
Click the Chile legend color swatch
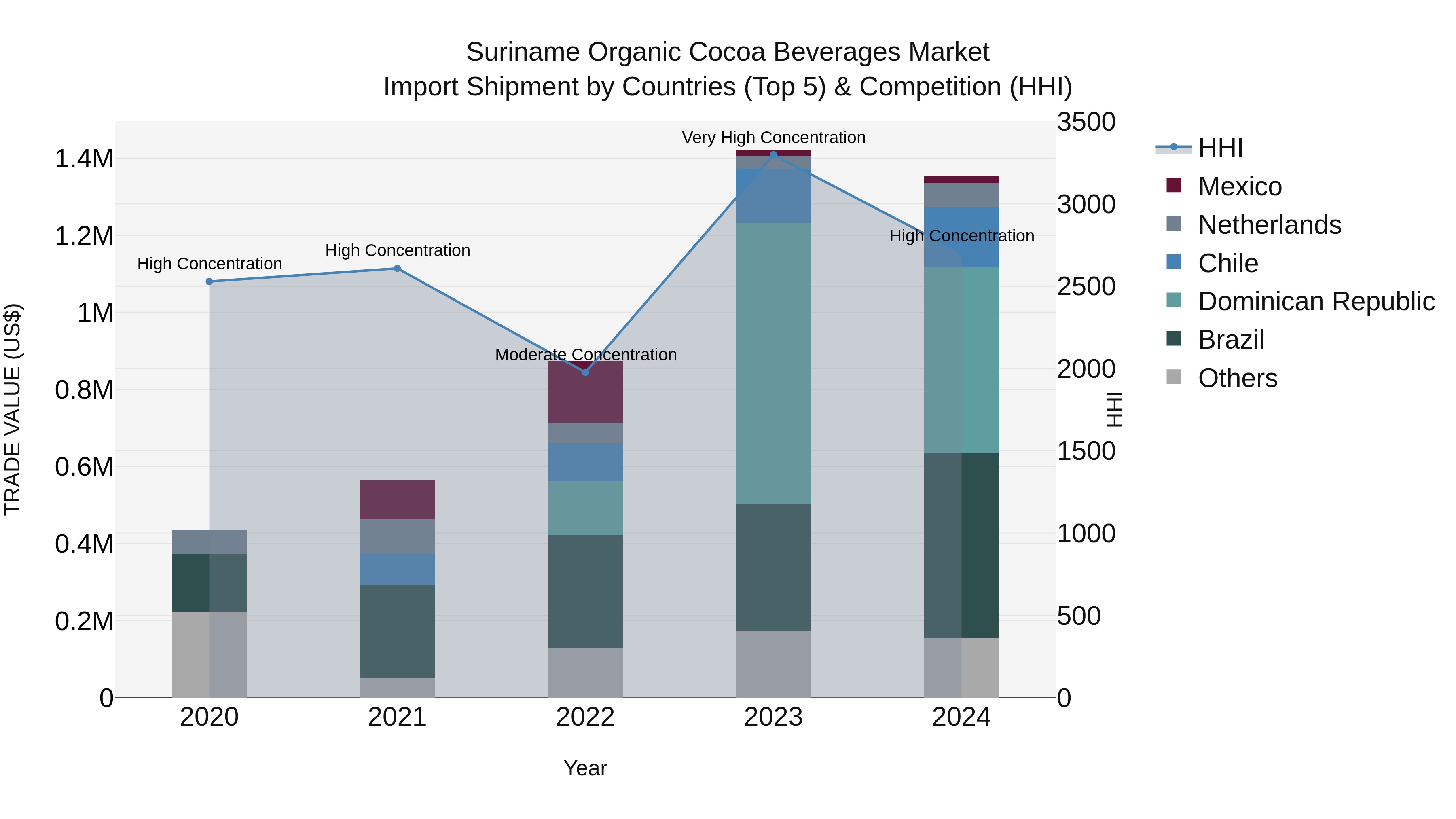click(1174, 262)
